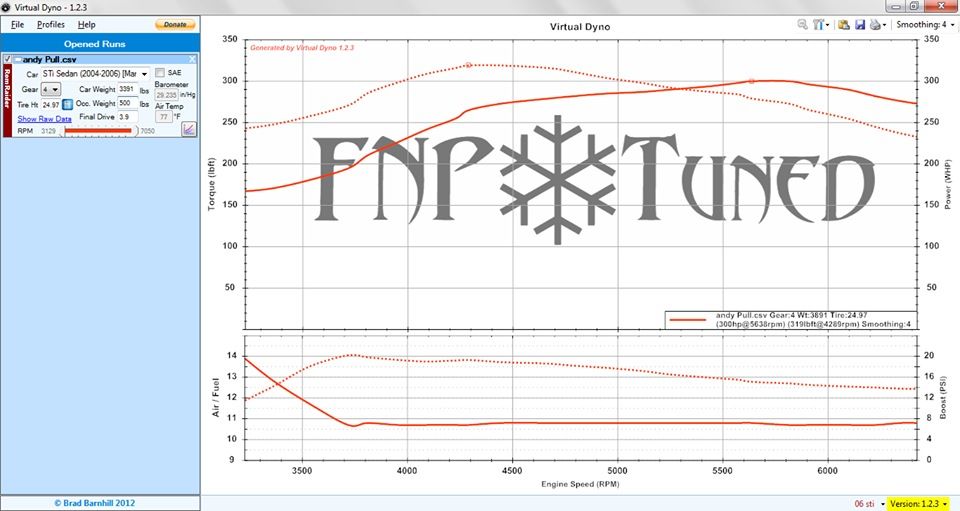Image resolution: width=960 pixels, height=511 pixels.
Task: Open the 06 sti profile dropdown
Action: click(x=869, y=504)
